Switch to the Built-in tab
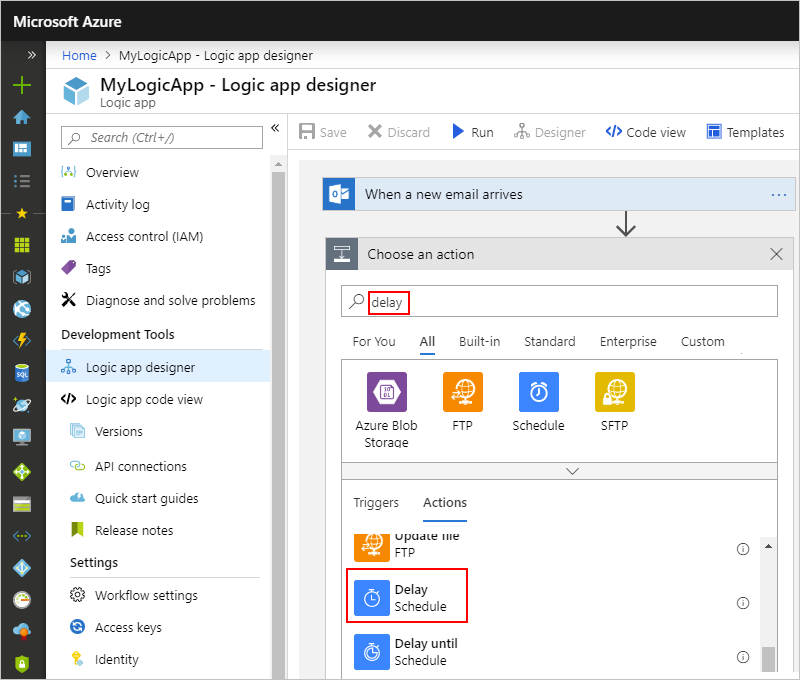The image size is (800, 680). click(x=479, y=341)
